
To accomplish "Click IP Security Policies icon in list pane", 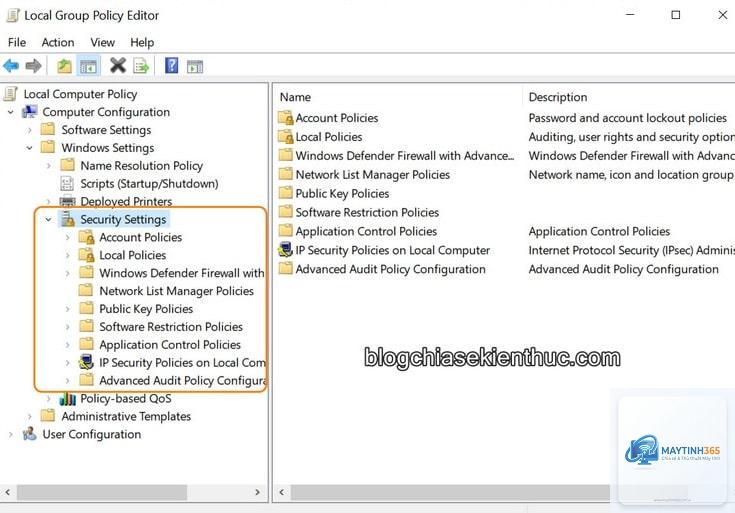I will click(x=285, y=250).
